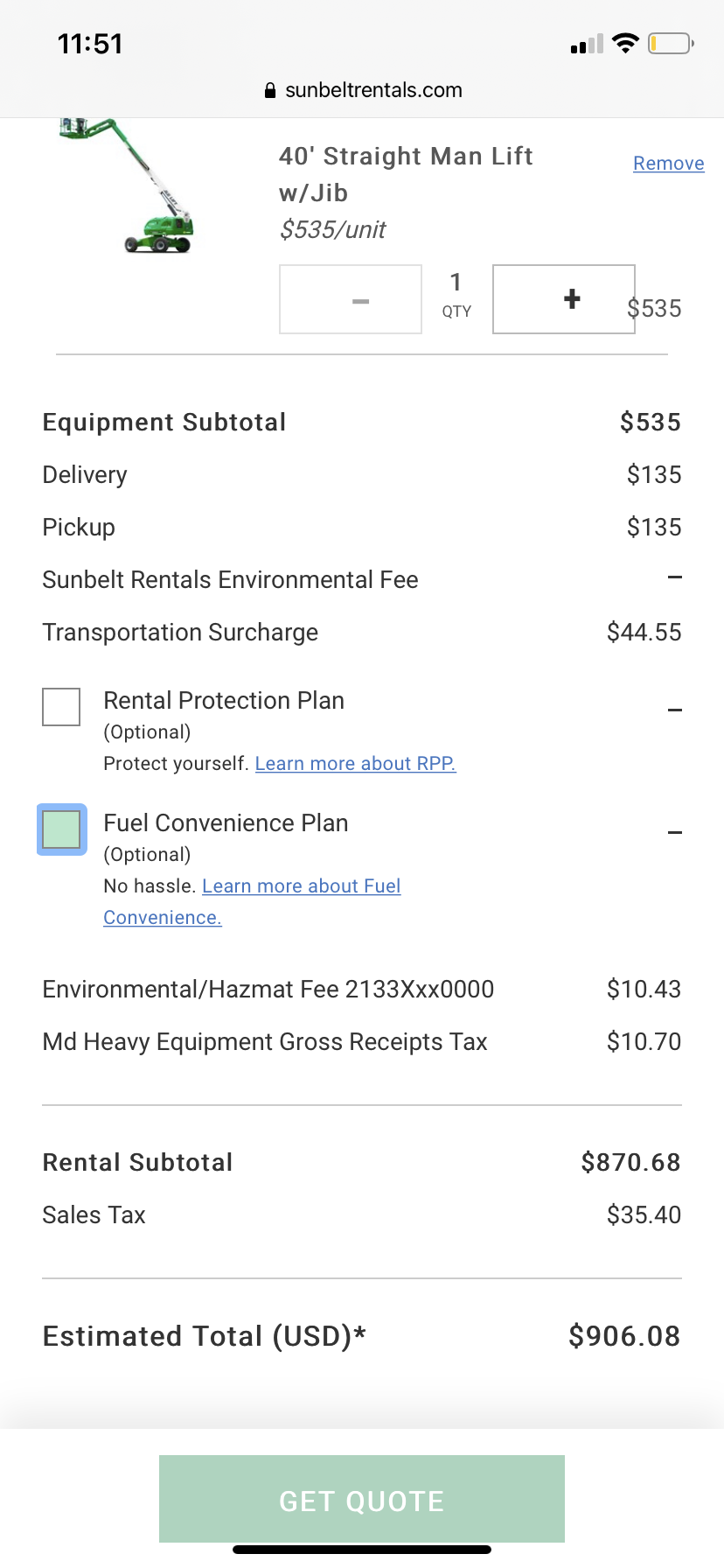The image size is (724, 1568).
Task: Tap the sunbeltrentals.com address text
Action: [x=373, y=90]
